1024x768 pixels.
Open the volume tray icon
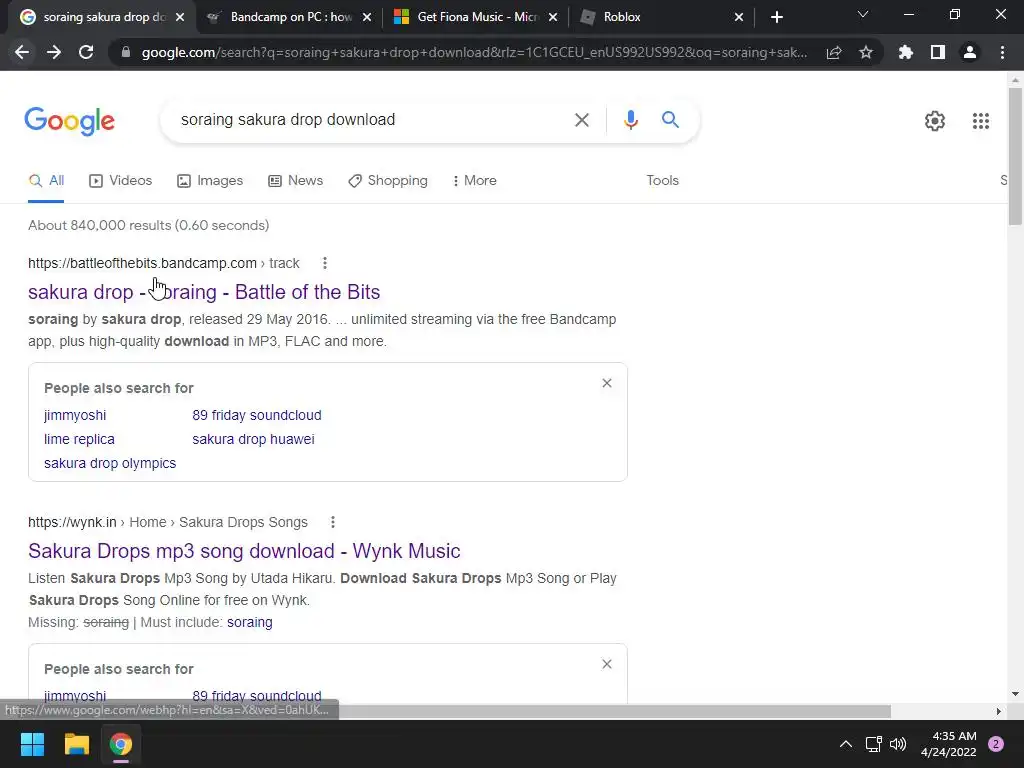tap(898, 744)
